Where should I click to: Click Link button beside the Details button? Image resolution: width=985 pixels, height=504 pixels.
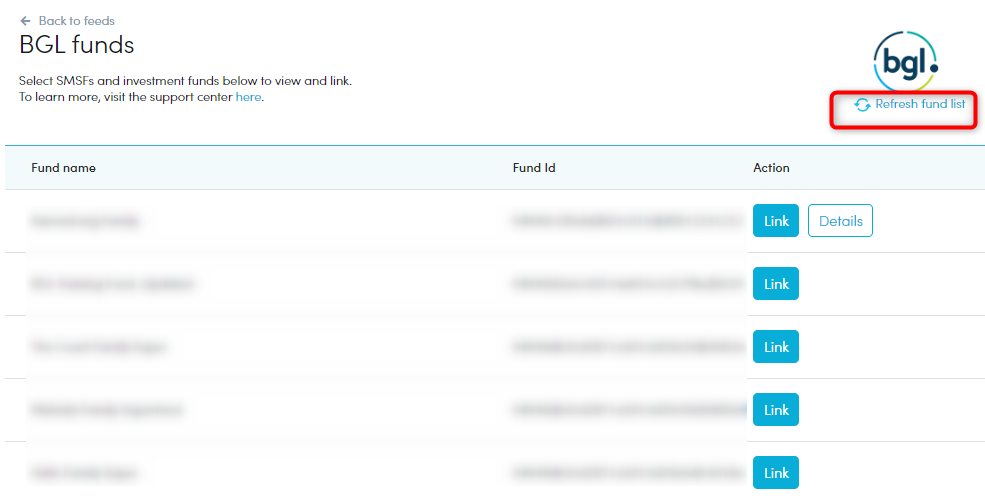point(776,221)
